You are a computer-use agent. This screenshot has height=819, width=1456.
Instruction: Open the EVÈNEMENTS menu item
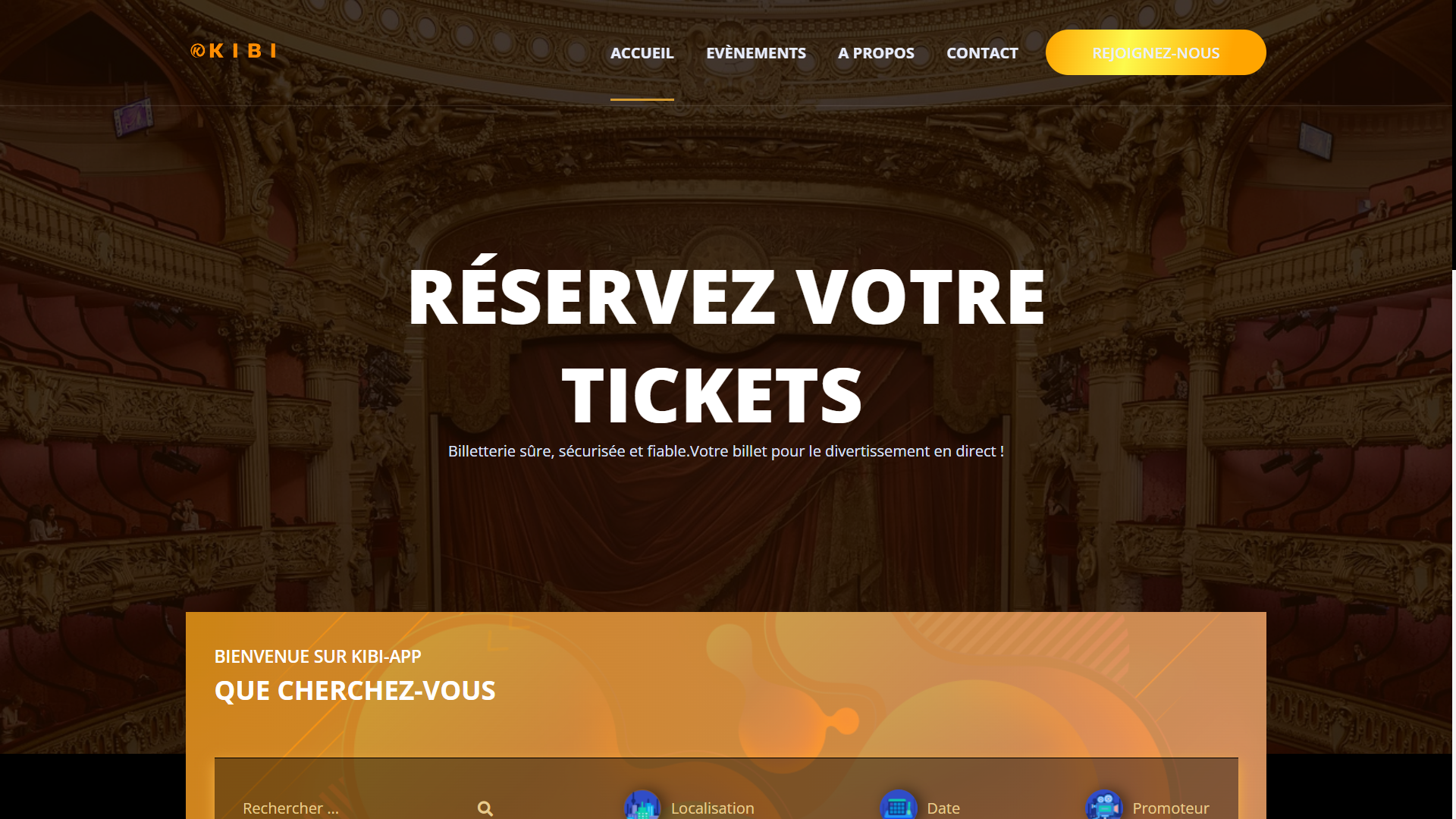tap(756, 53)
